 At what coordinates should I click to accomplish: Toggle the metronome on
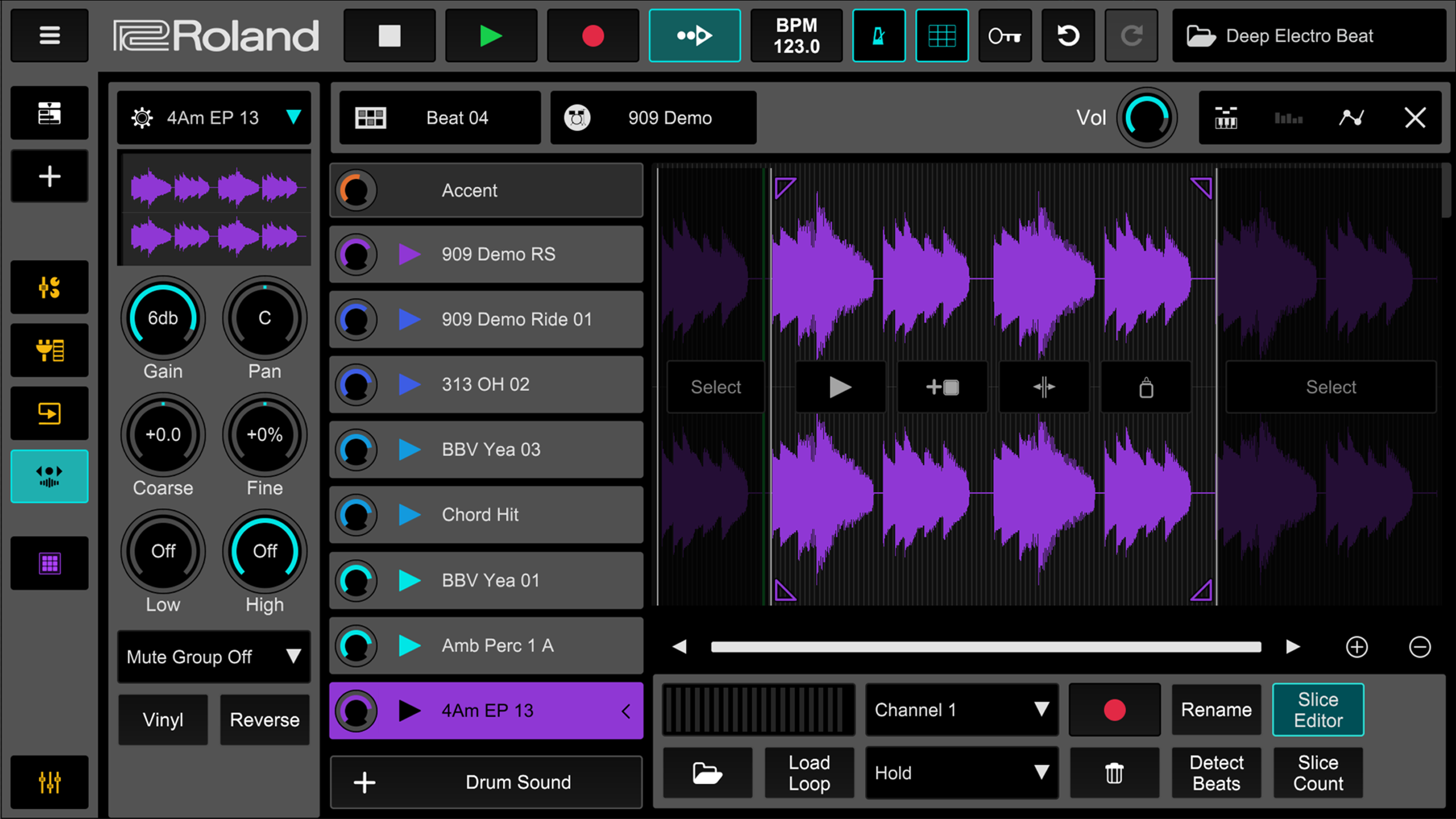(879, 36)
